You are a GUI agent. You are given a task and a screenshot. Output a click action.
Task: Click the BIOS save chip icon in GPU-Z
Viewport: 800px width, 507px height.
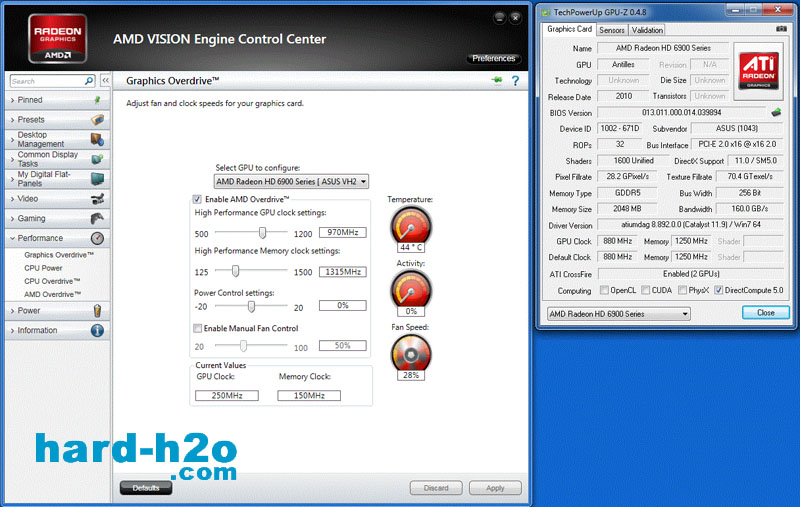point(776,112)
